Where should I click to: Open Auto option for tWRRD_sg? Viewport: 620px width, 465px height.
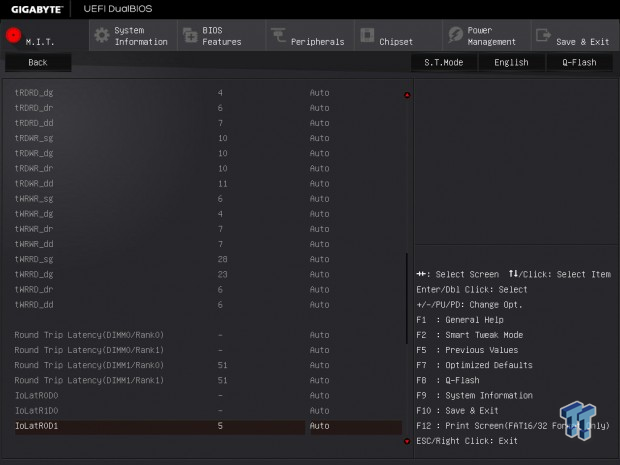(x=319, y=259)
